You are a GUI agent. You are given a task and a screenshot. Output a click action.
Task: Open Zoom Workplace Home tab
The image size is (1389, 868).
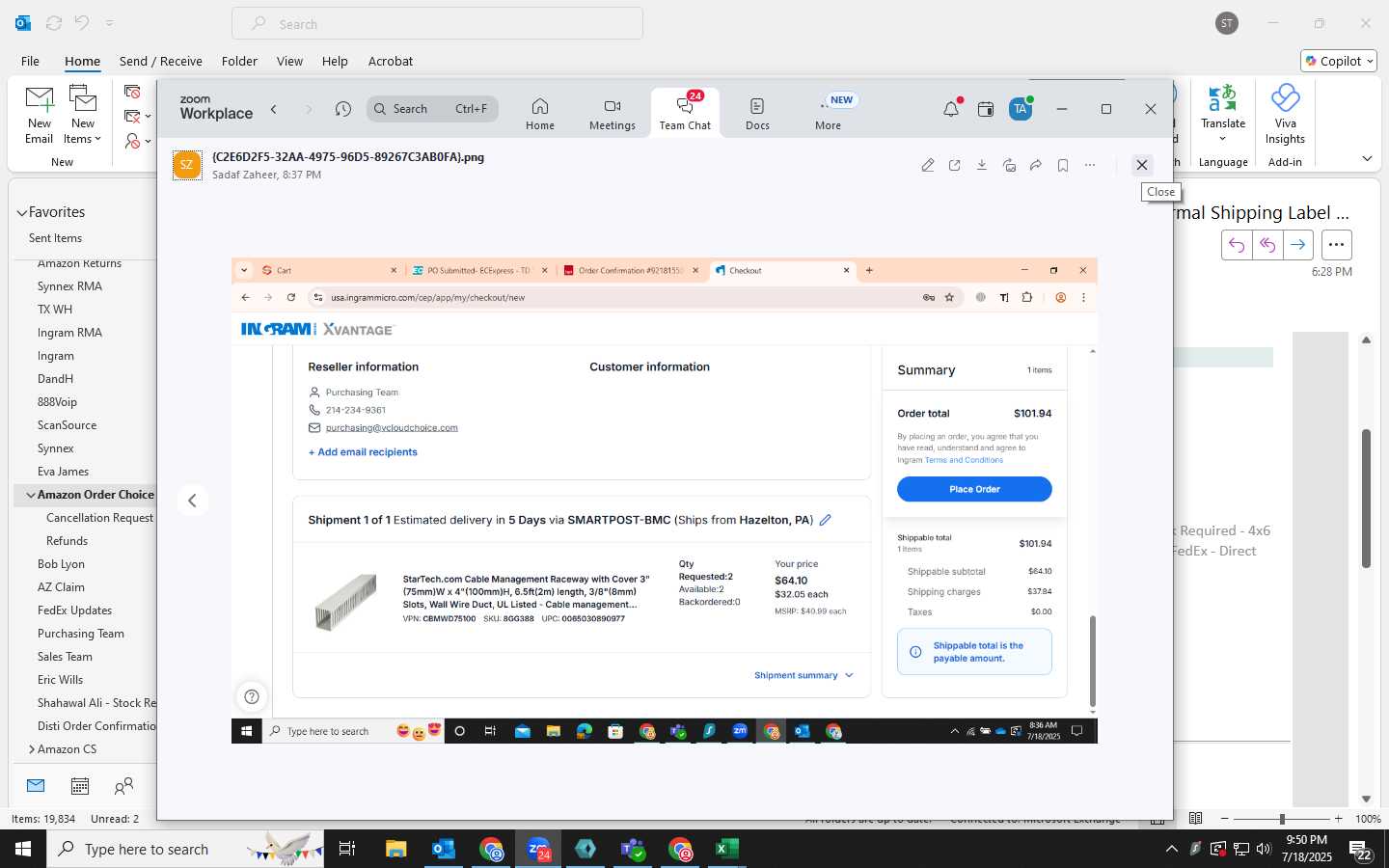tap(540, 114)
